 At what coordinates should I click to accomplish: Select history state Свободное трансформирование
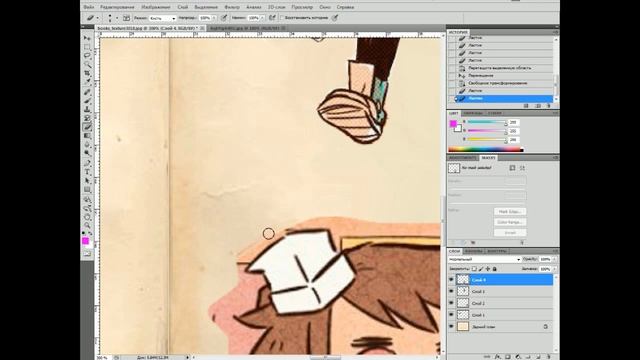pyautogui.click(x=504, y=83)
